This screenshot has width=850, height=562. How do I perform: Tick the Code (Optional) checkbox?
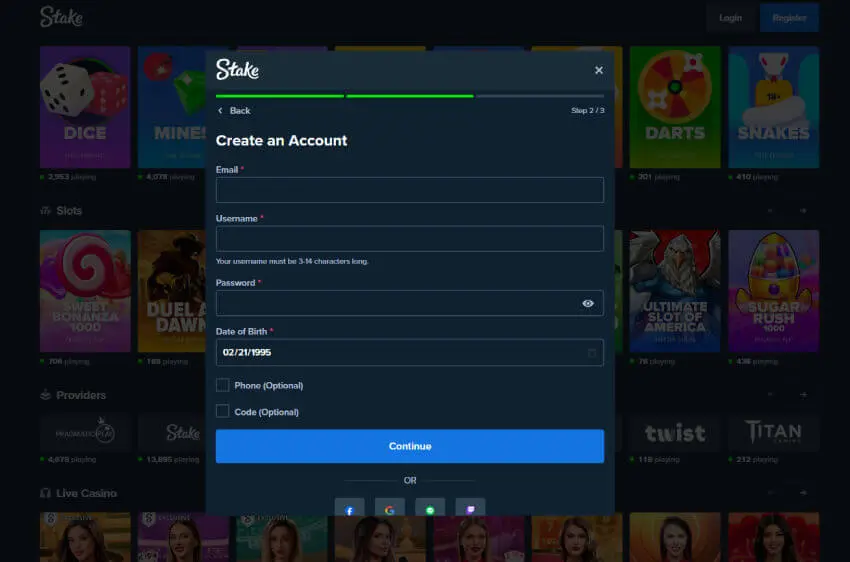(222, 411)
